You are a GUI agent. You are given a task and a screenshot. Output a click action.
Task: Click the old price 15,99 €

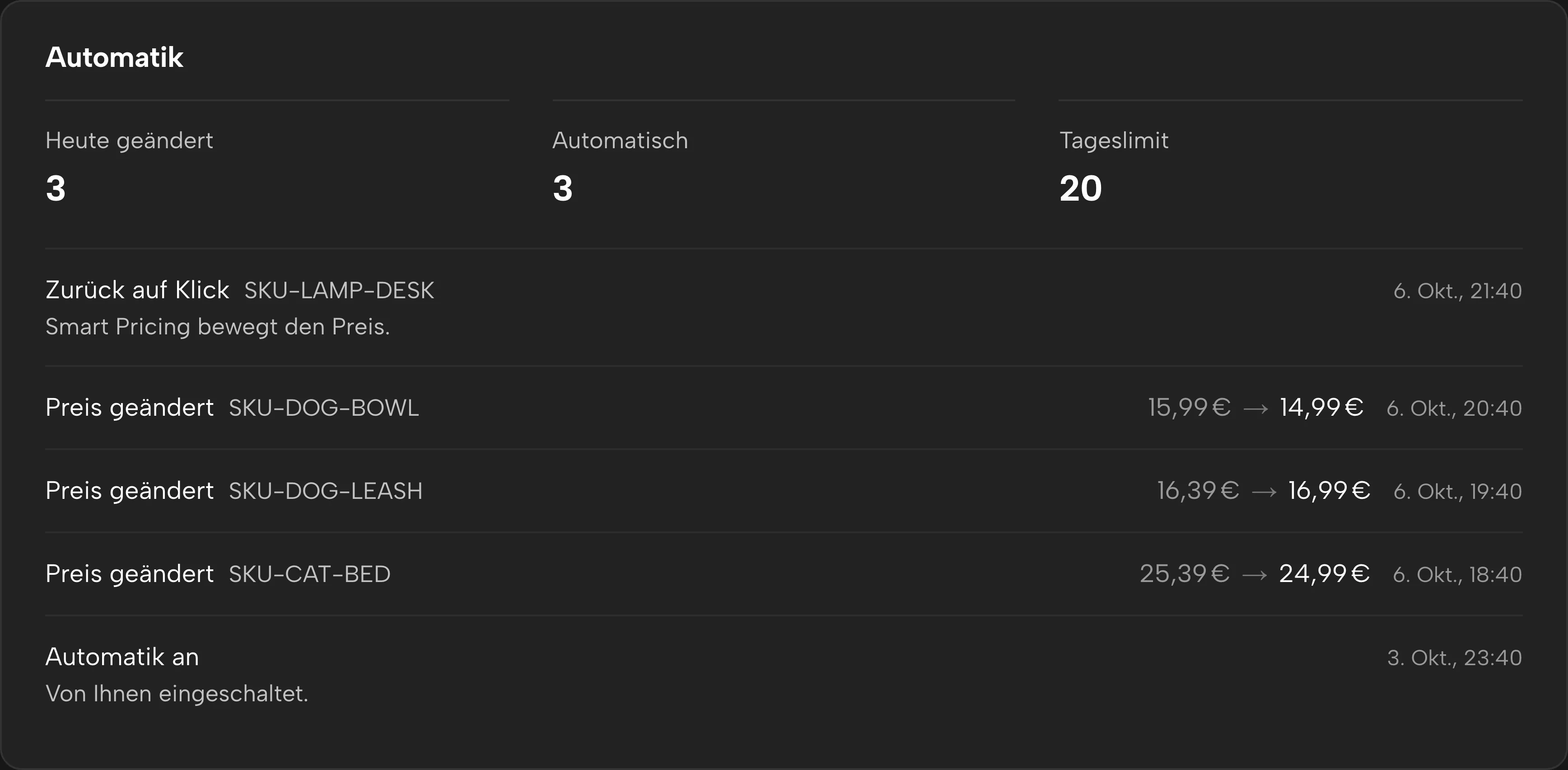1190,408
